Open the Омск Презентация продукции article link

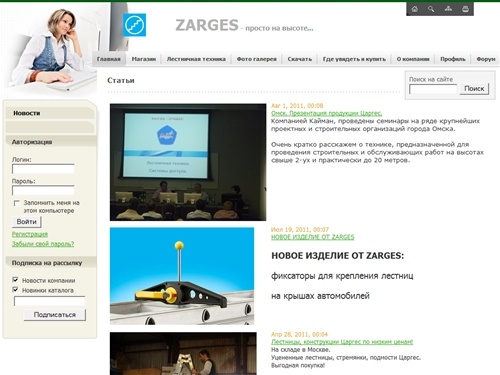pyautogui.click(x=326, y=113)
